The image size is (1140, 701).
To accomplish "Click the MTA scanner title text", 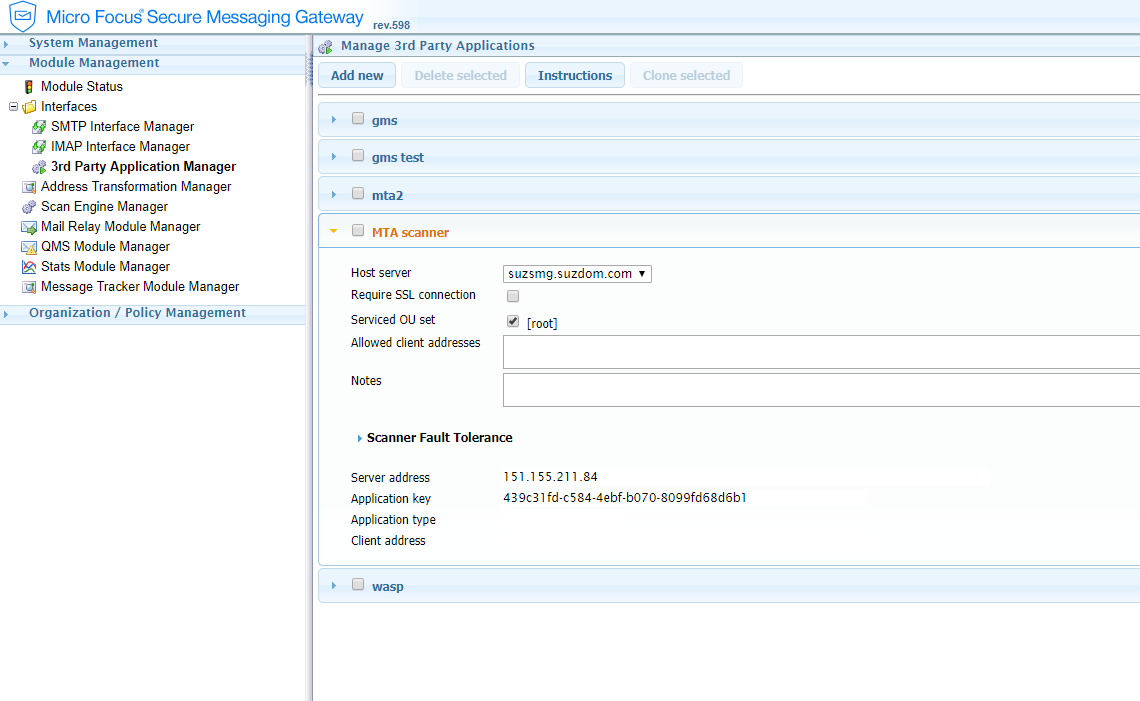I will [410, 233].
